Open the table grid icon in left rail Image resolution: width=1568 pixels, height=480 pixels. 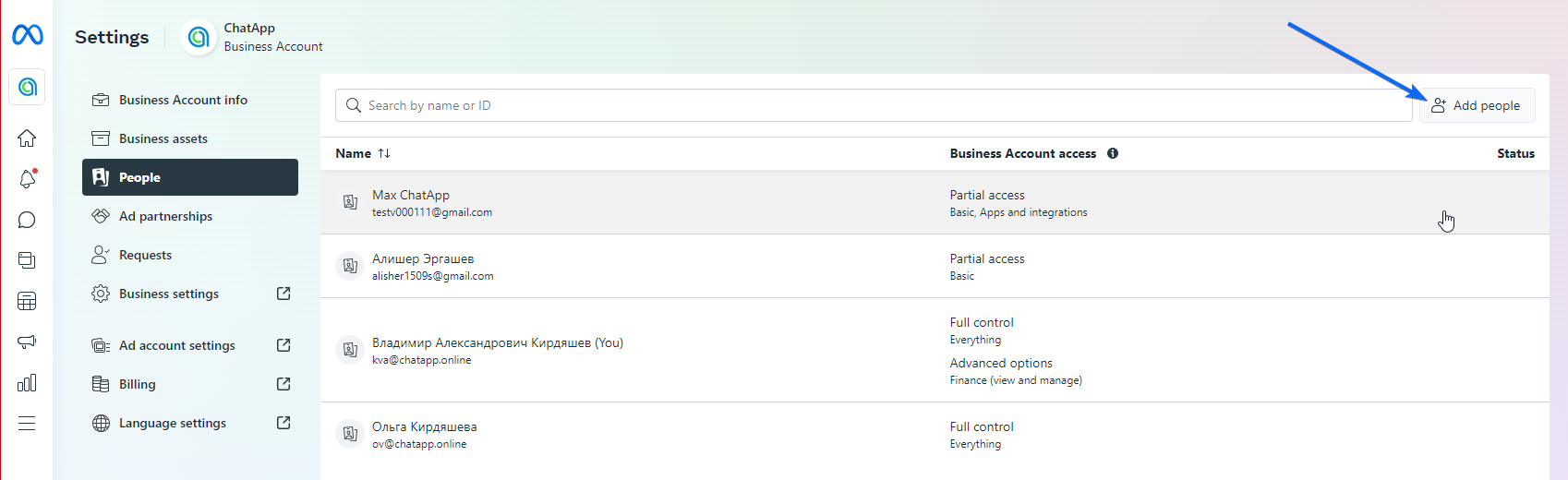click(x=27, y=301)
